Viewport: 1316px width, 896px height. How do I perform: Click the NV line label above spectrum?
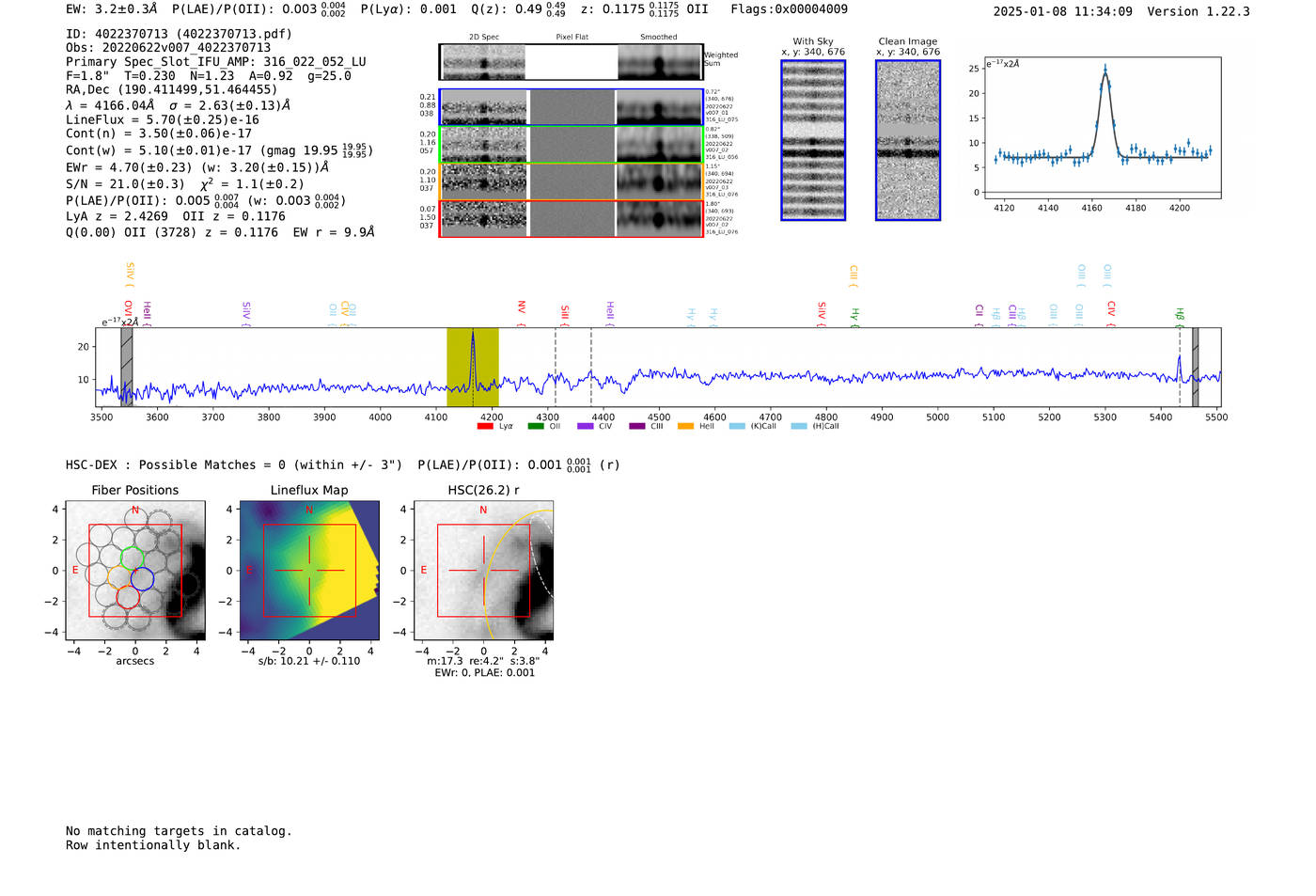521,314
